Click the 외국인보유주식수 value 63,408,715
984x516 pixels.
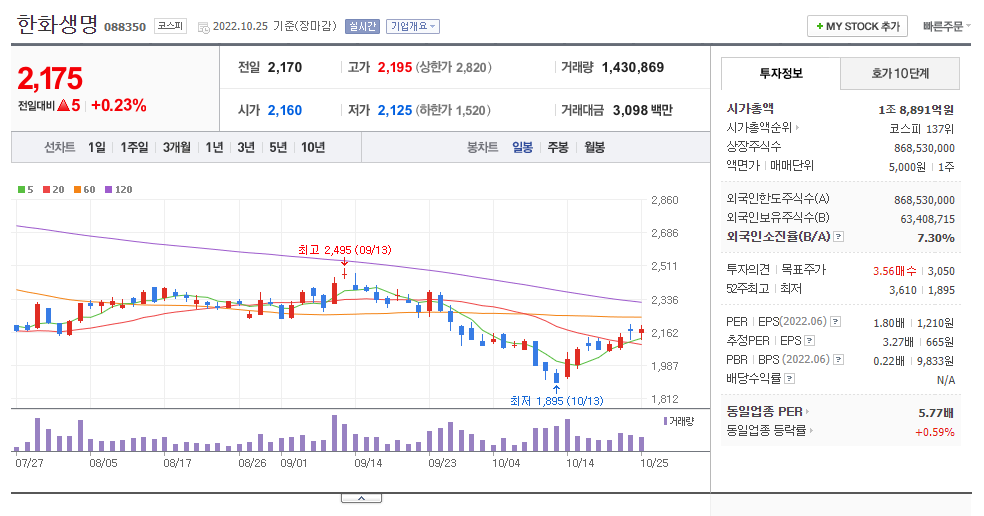pos(928,219)
